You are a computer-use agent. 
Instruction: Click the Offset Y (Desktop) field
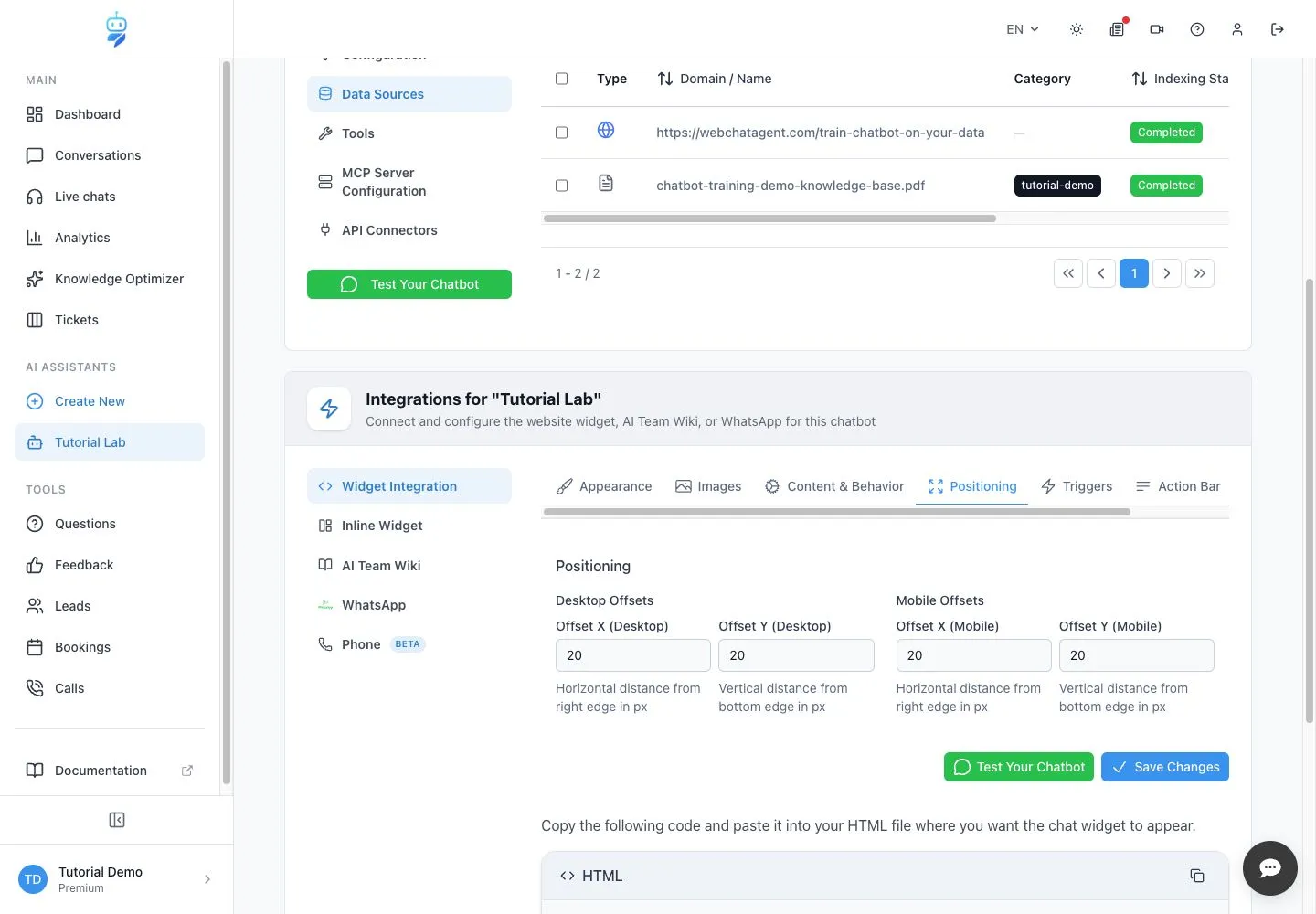click(796, 655)
